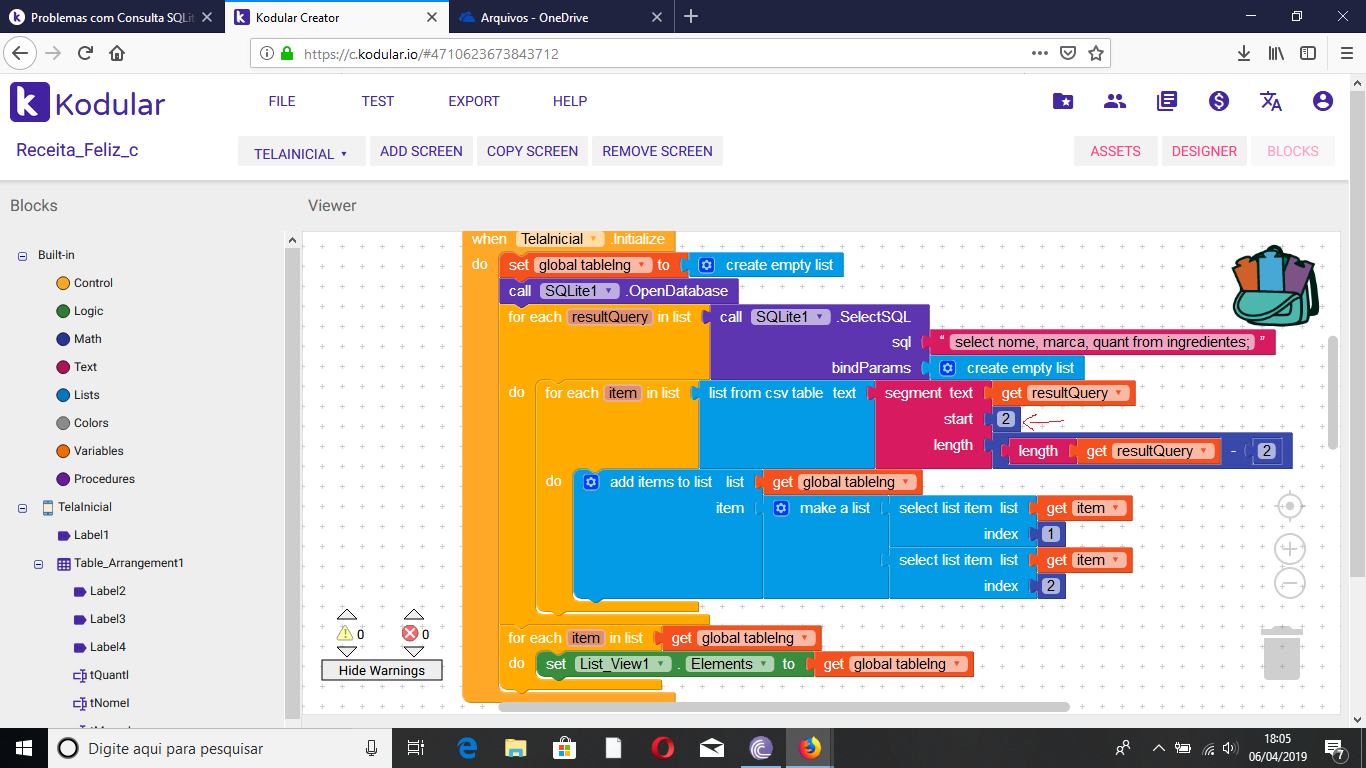Click the ADD SCREEN button
Screen dimensions: 1366x768
421,151
